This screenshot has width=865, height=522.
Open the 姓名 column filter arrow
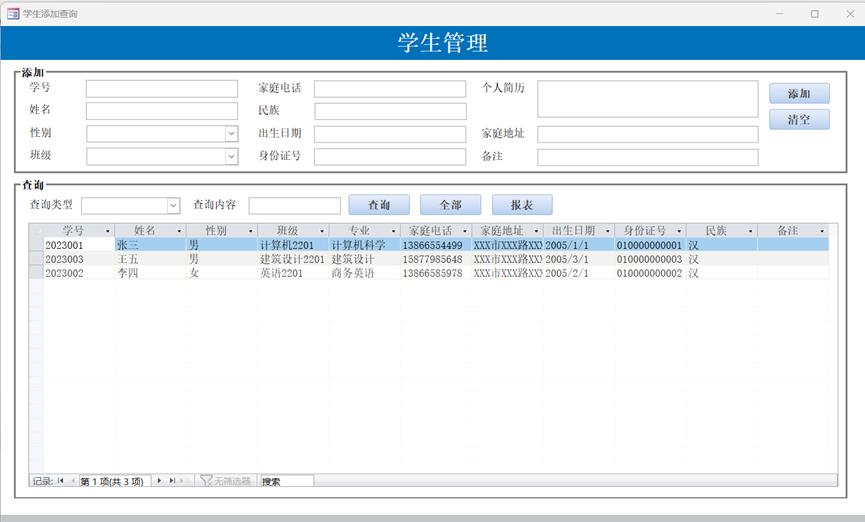179,231
